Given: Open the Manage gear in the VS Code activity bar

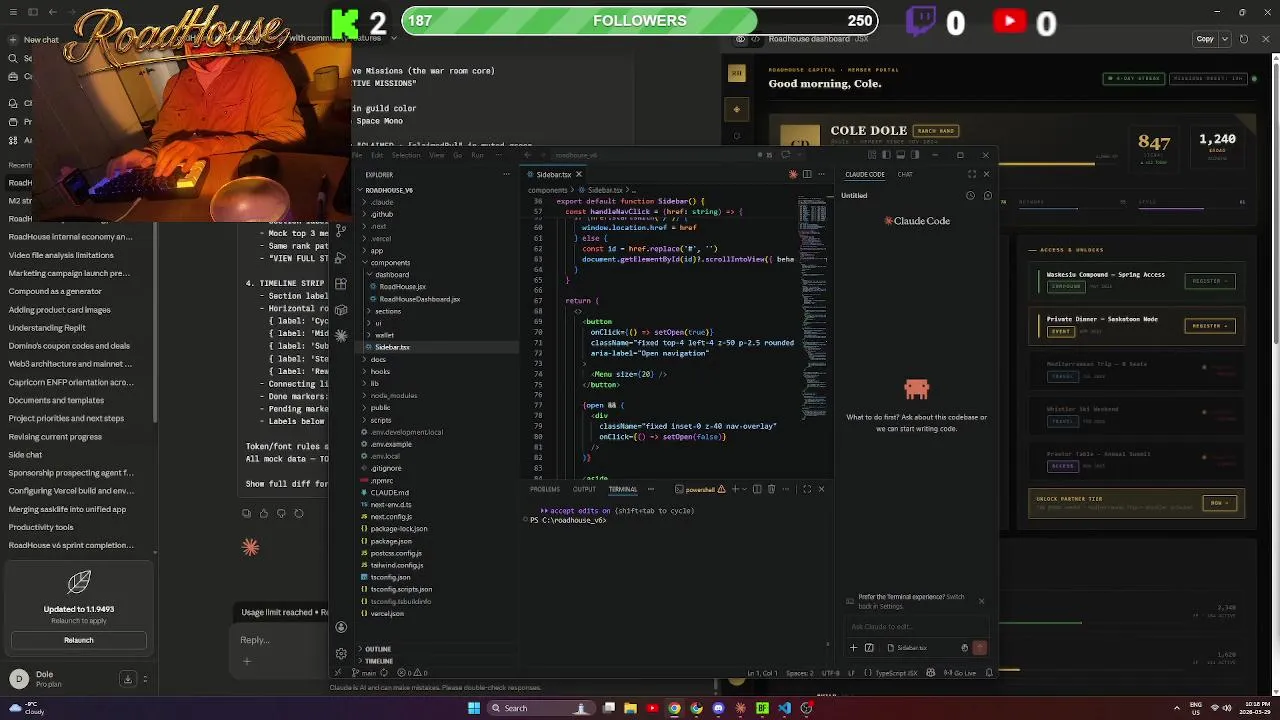Looking at the screenshot, I should click(x=341, y=653).
